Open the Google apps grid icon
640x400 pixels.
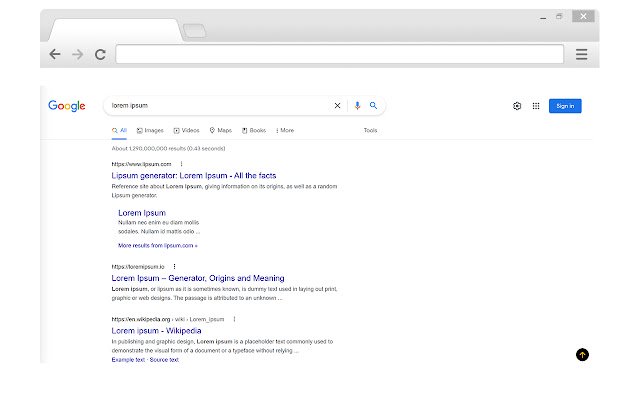(x=536, y=106)
